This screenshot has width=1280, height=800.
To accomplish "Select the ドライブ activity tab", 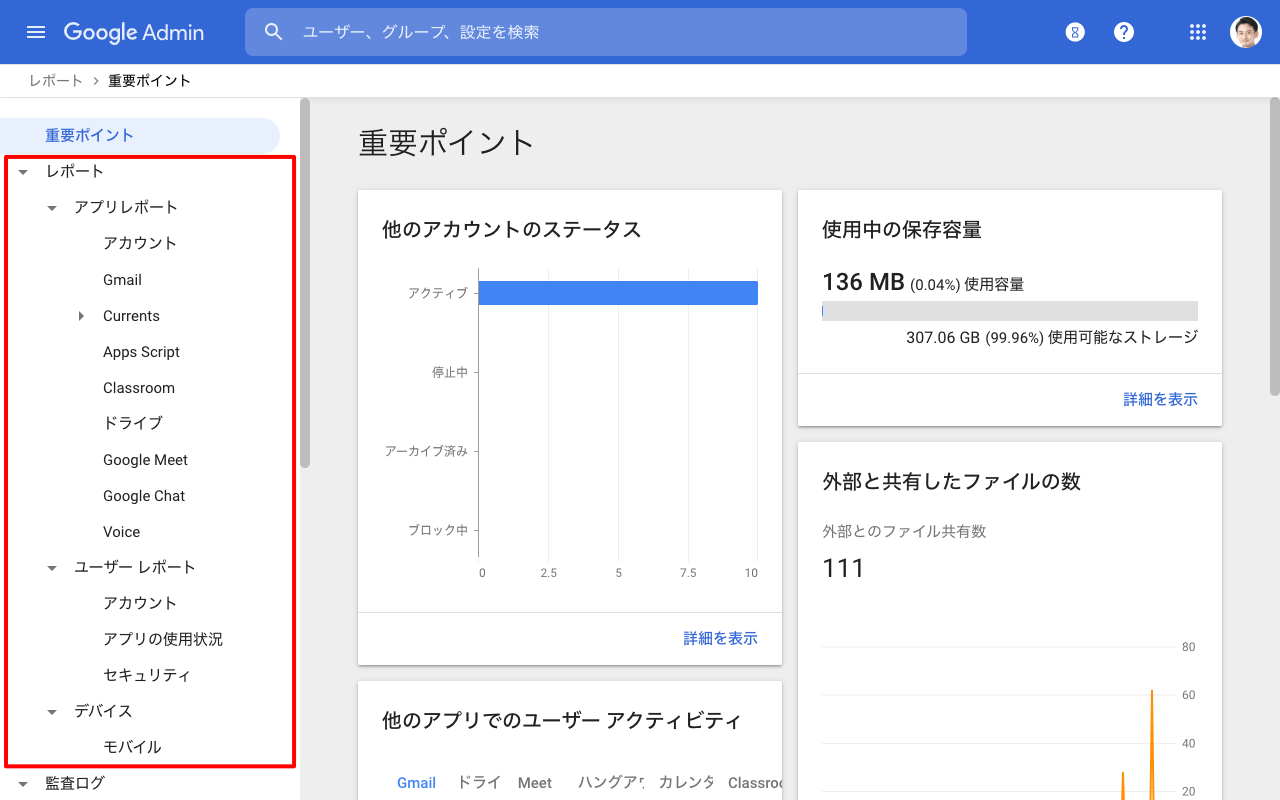I will 479,783.
